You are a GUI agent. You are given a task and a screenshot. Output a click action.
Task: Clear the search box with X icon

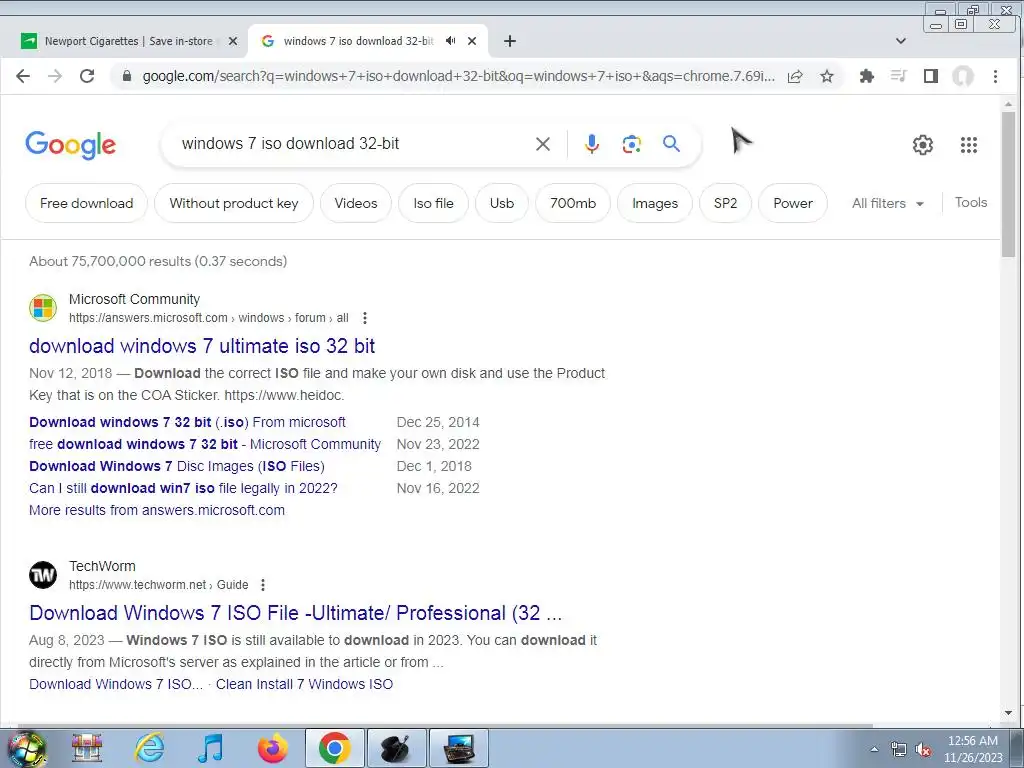[543, 144]
